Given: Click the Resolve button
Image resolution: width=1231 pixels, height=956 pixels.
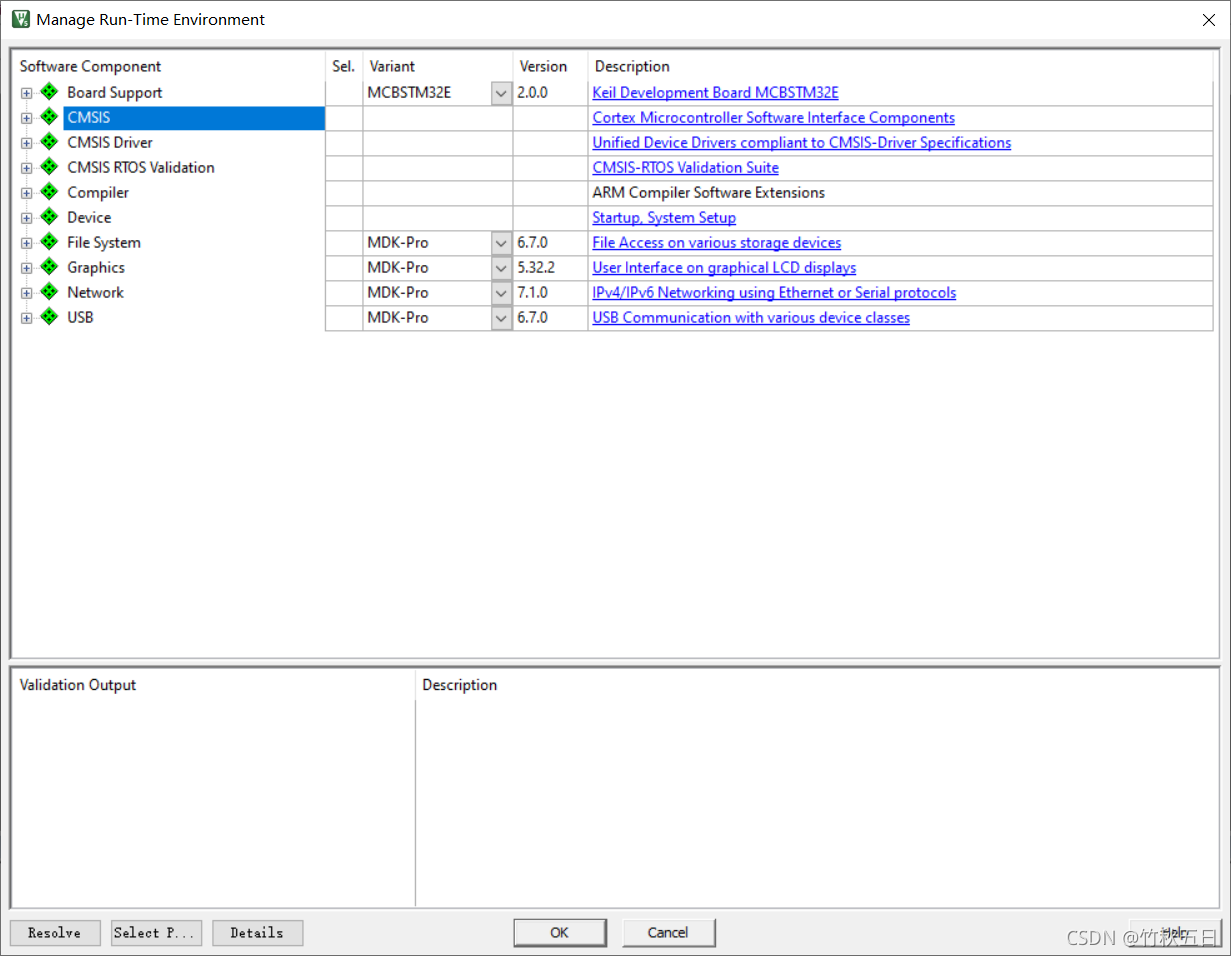Looking at the screenshot, I should (55, 933).
